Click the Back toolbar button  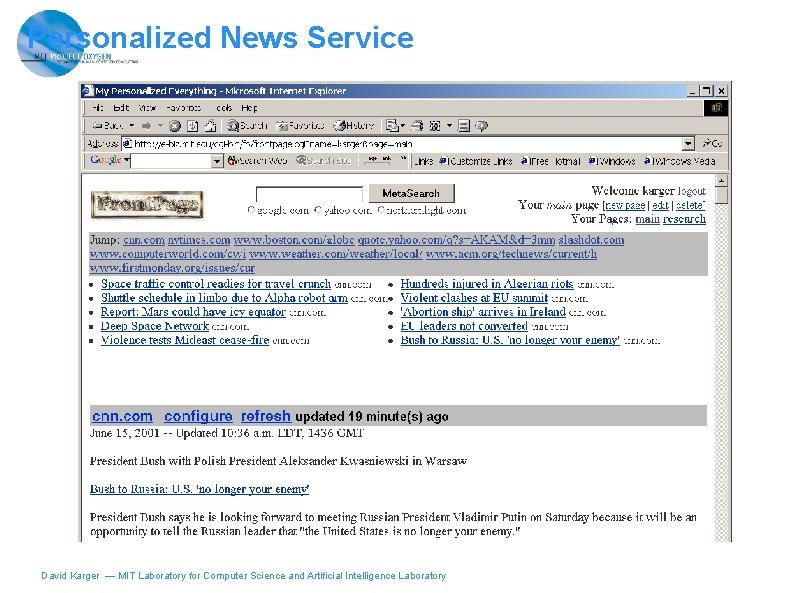click(107, 126)
